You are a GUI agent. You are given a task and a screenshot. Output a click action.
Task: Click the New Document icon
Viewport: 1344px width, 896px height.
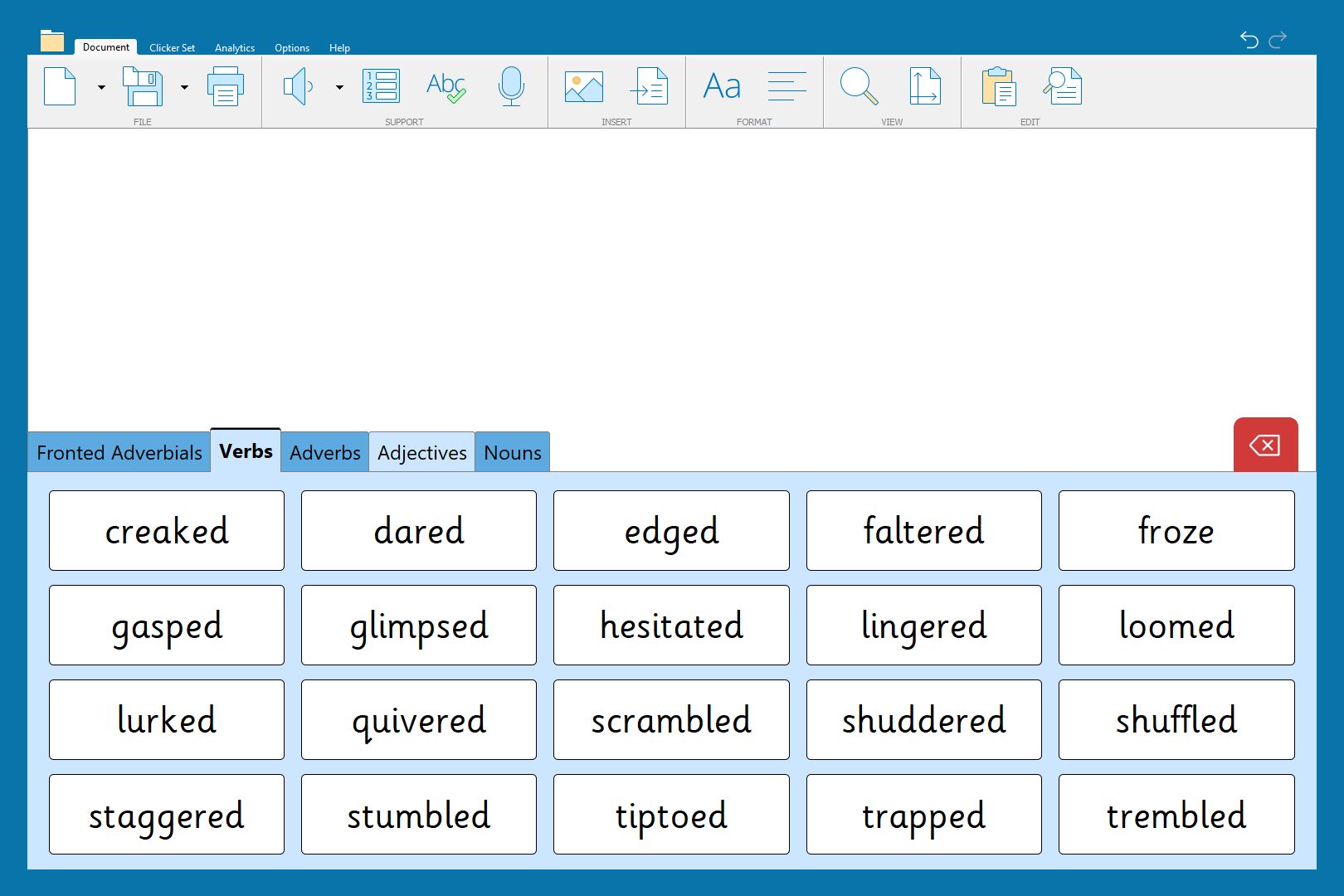[60, 86]
